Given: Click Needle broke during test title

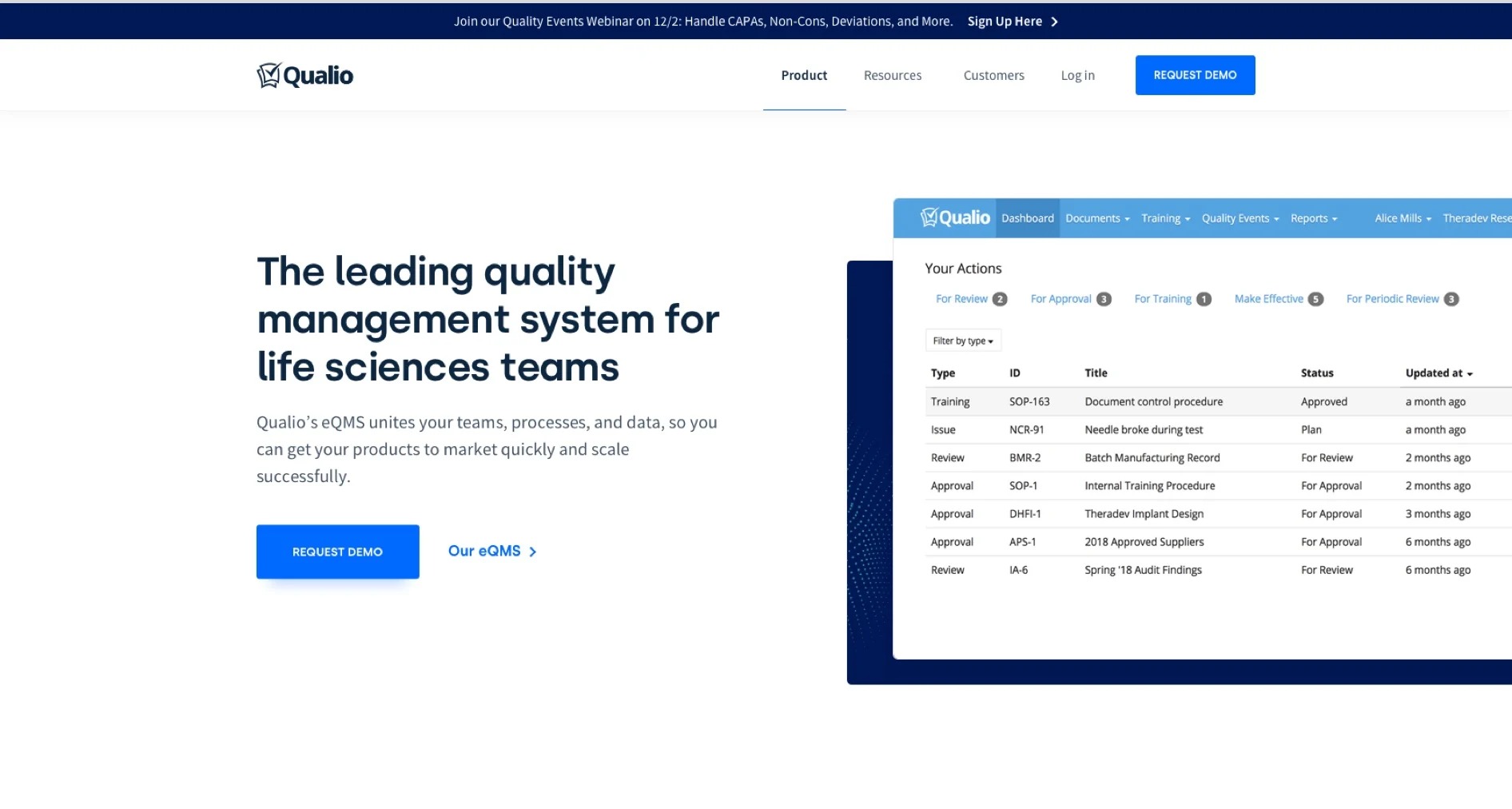Looking at the screenshot, I should click(1144, 430).
